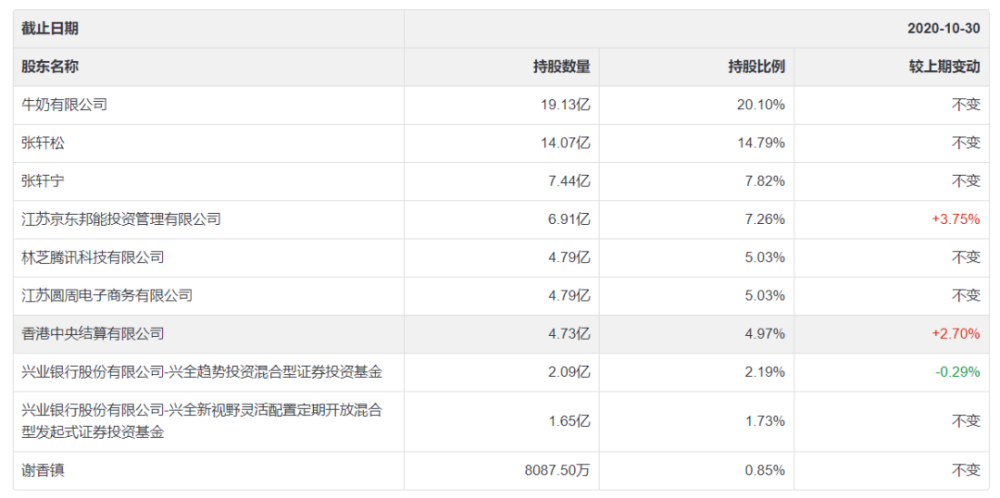Click the 股东名称 column header
The image size is (1000, 498).
[50, 66]
